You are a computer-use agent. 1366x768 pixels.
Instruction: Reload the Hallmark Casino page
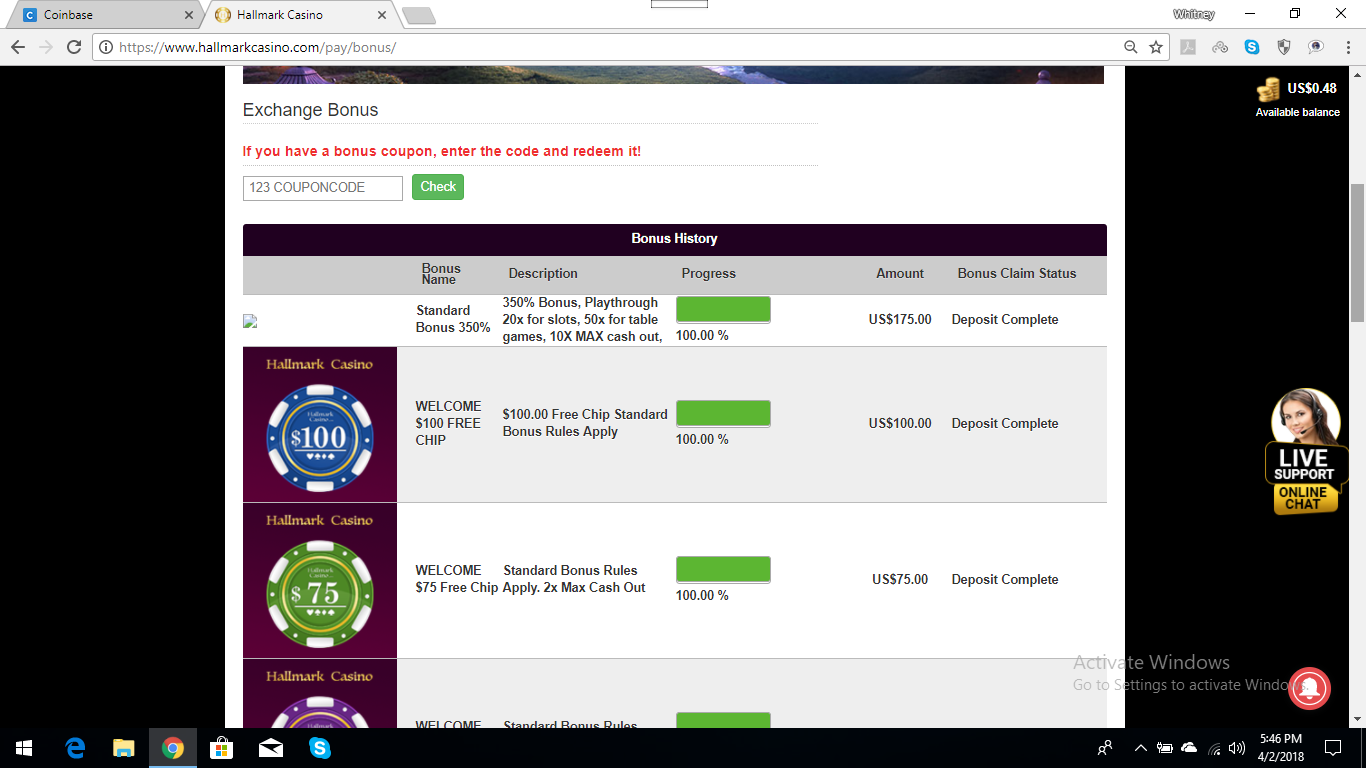(73, 47)
